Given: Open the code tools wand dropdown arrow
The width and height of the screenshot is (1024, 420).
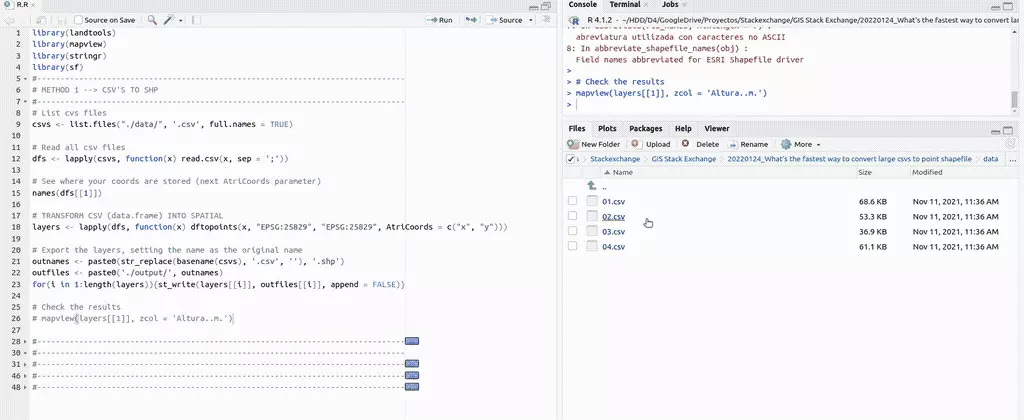Looking at the screenshot, I should [179, 21].
